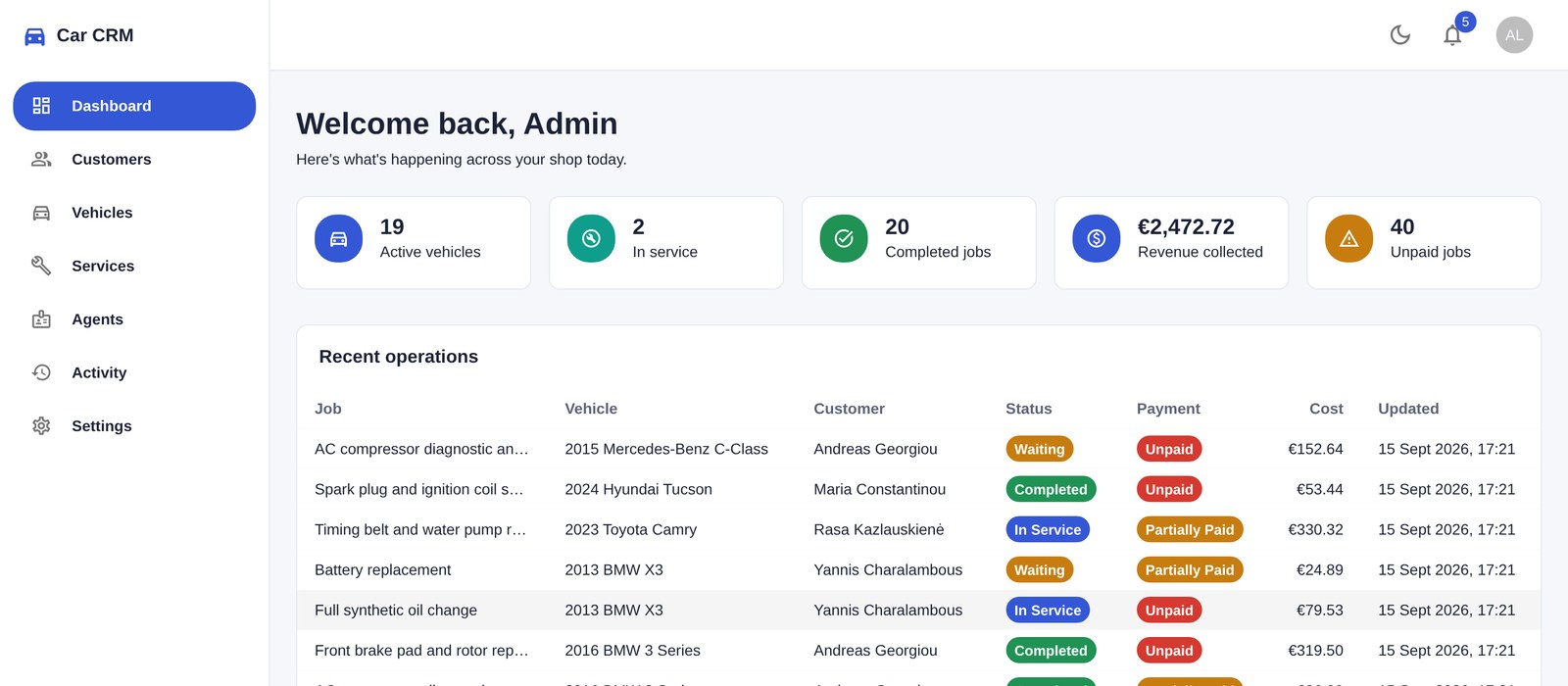Click Partially Paid badge on Battery replacement row
Image resolution: width=1568 pixels, height=686 pixels.
pyautogui.click(x=1190, y=569)
